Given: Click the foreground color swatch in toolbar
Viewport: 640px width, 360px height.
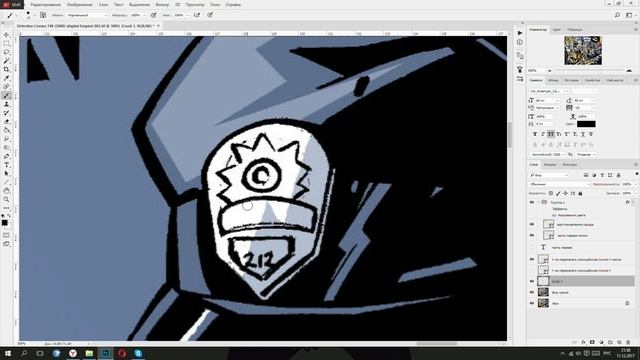Looking at the screenshot, I should [x=4, y=223].
